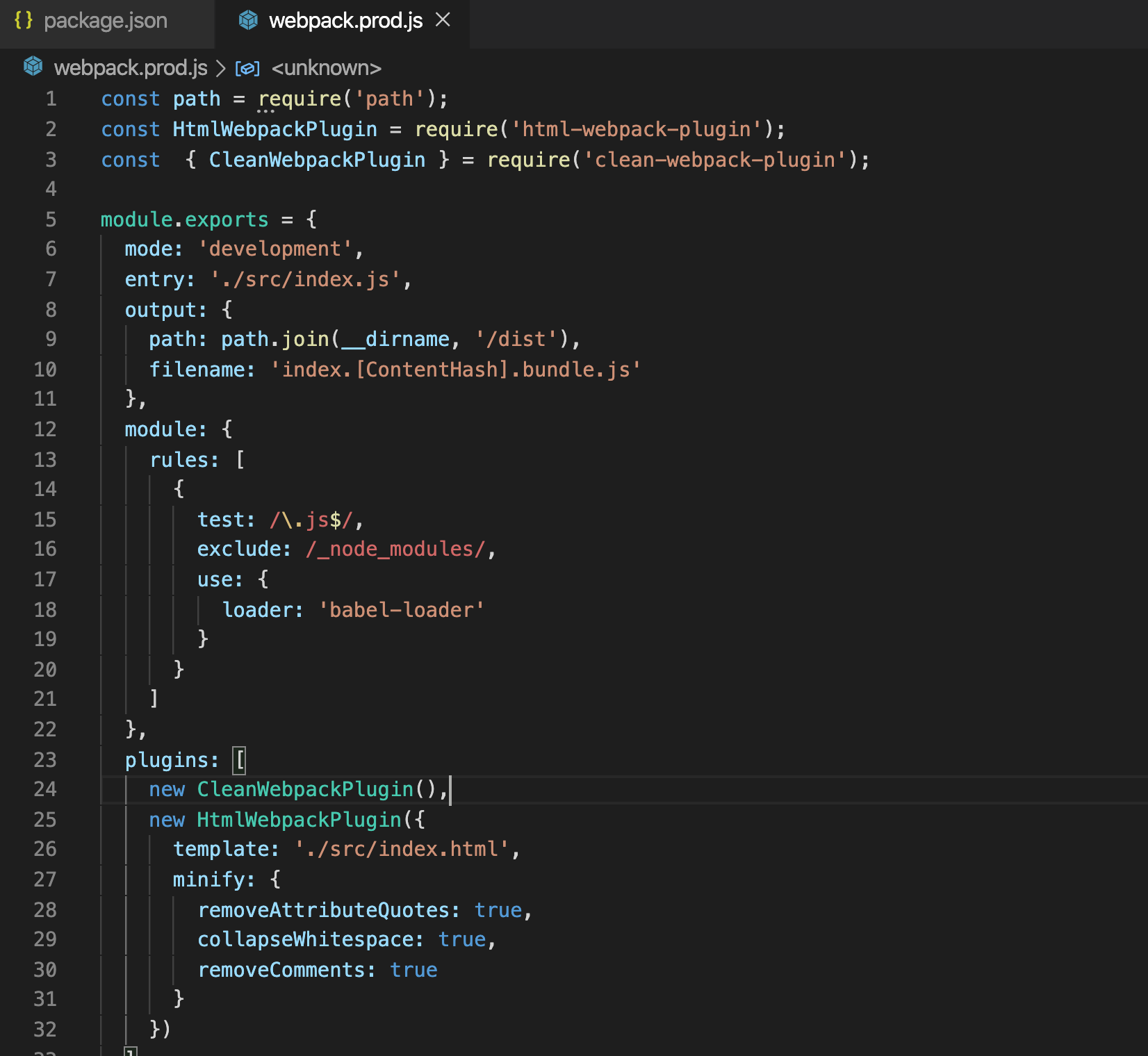The height and width of the screenshot is (1056, 1148).
Task: Click the webpack cube icon on active tab
Action: click(247, 21)
